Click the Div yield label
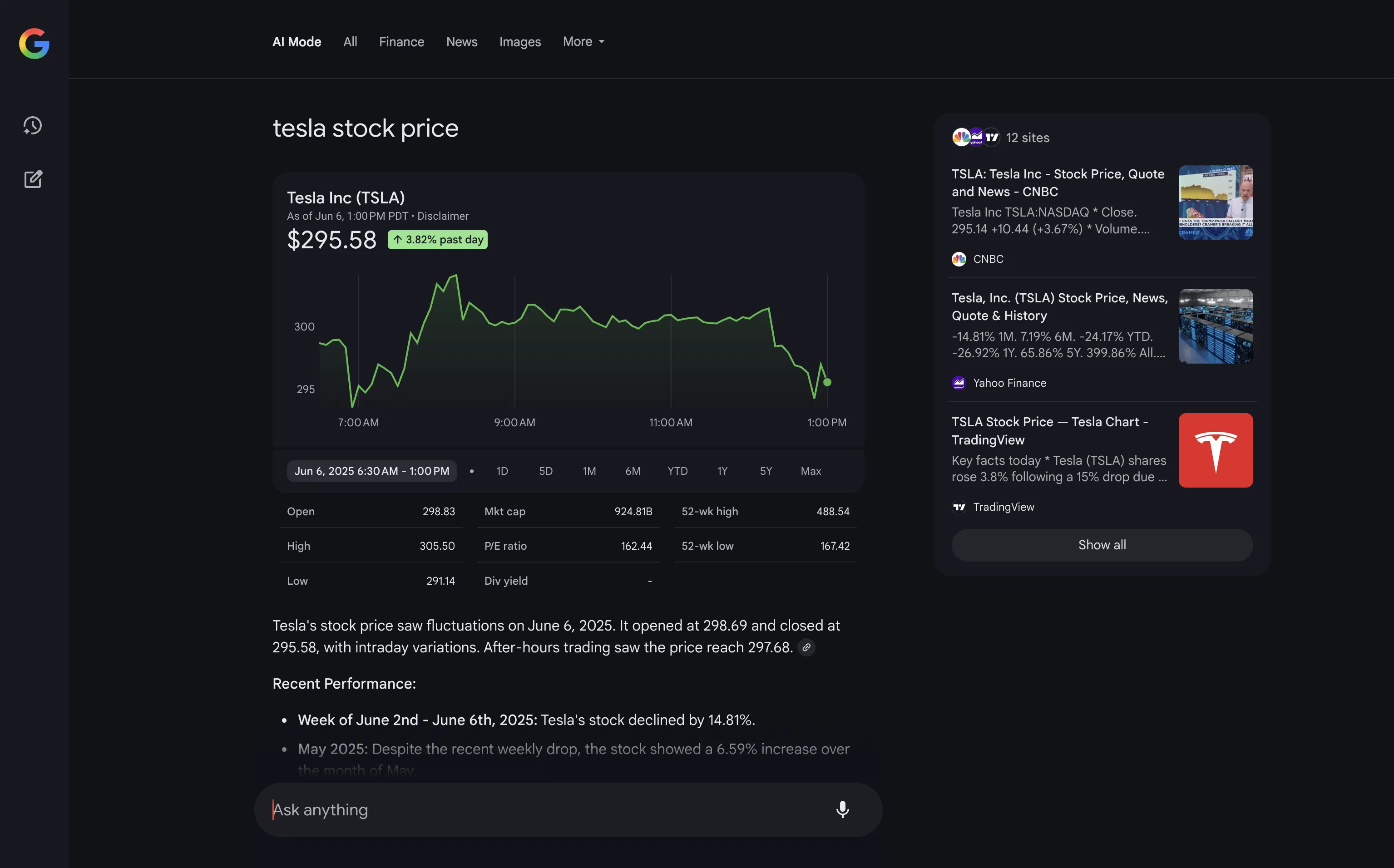 (506, 581)
